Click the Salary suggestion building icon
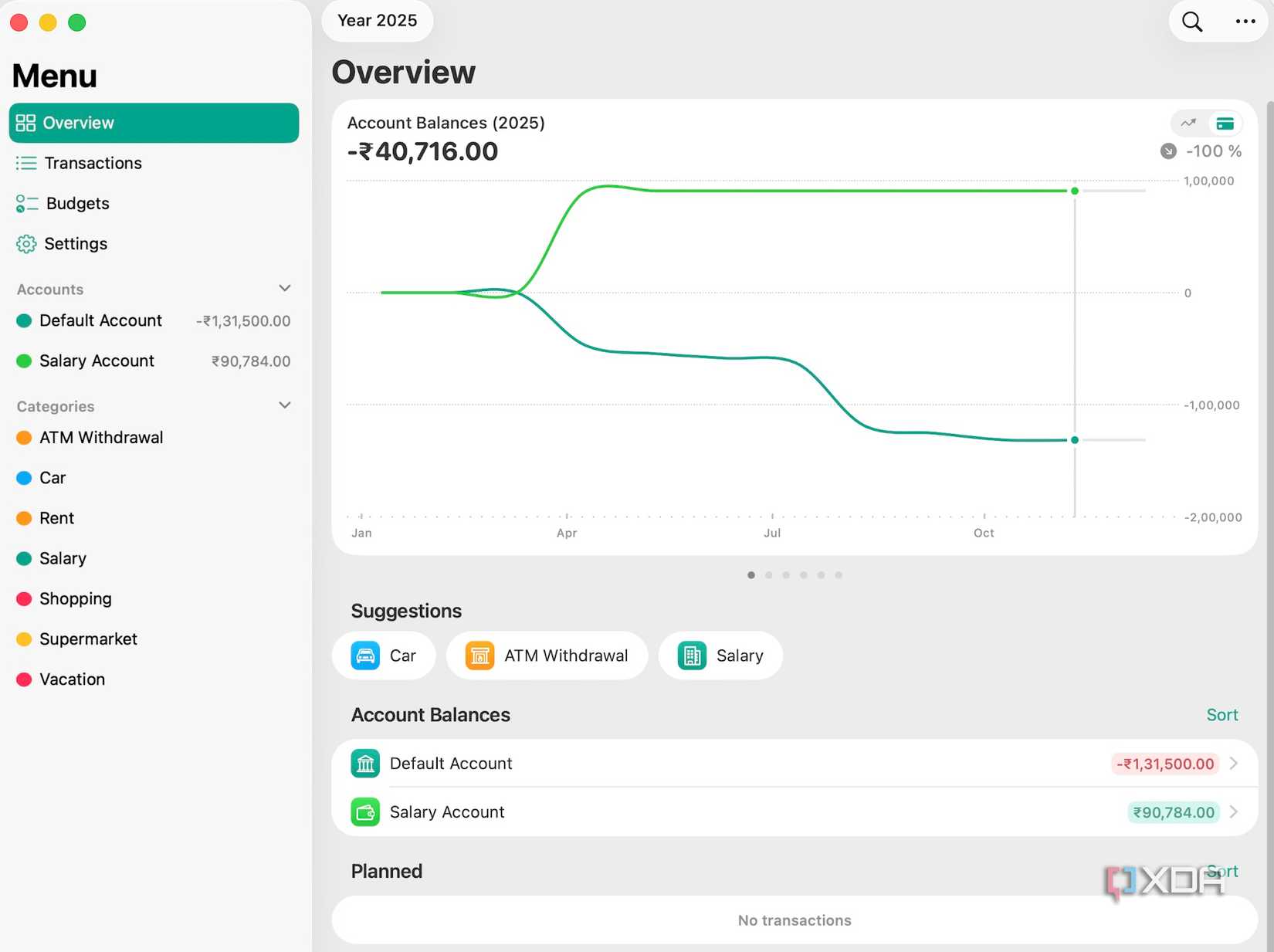Screen dimensions: 1274x952 692,656
